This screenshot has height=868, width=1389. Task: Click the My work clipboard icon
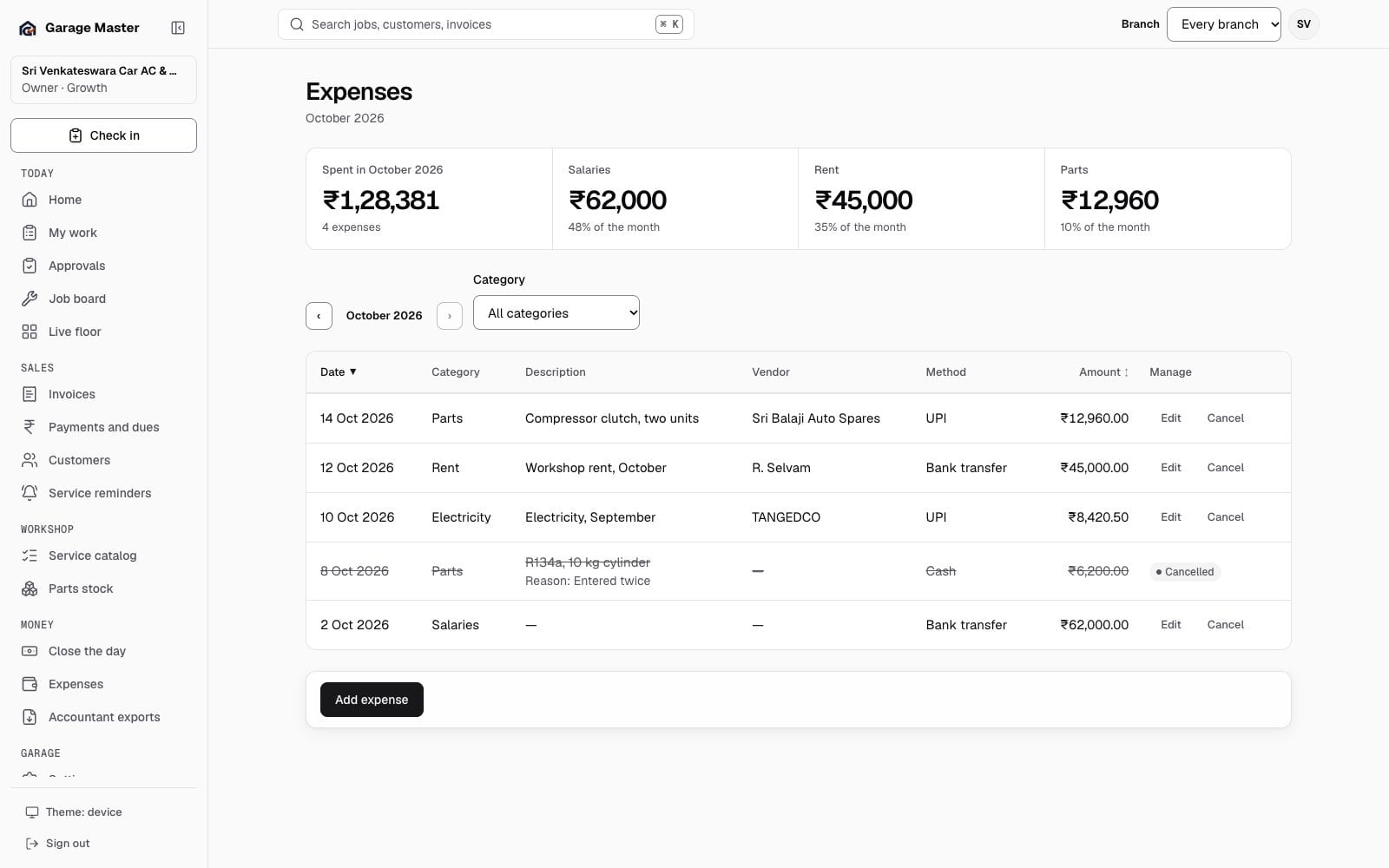30,233
